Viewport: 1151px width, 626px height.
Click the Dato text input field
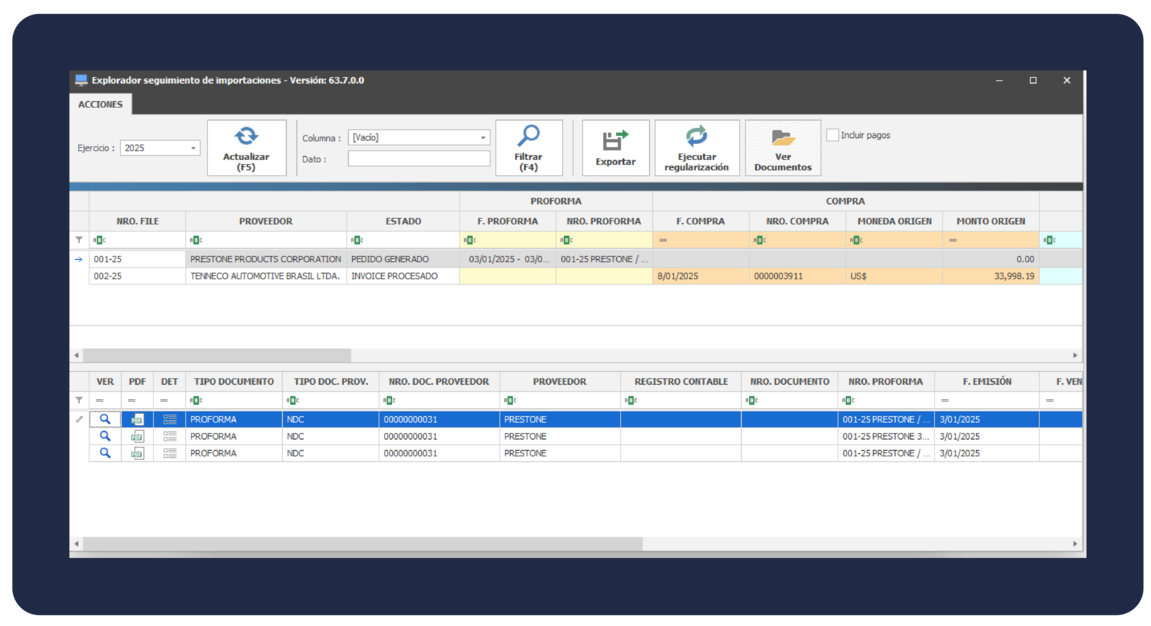pos(419,159)
